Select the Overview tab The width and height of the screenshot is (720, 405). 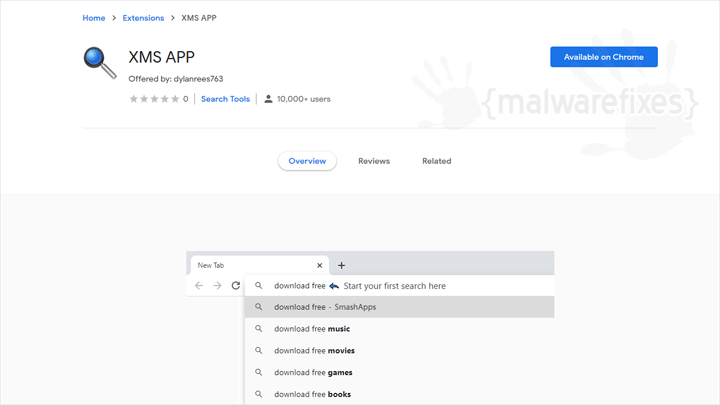pos(307,161)
